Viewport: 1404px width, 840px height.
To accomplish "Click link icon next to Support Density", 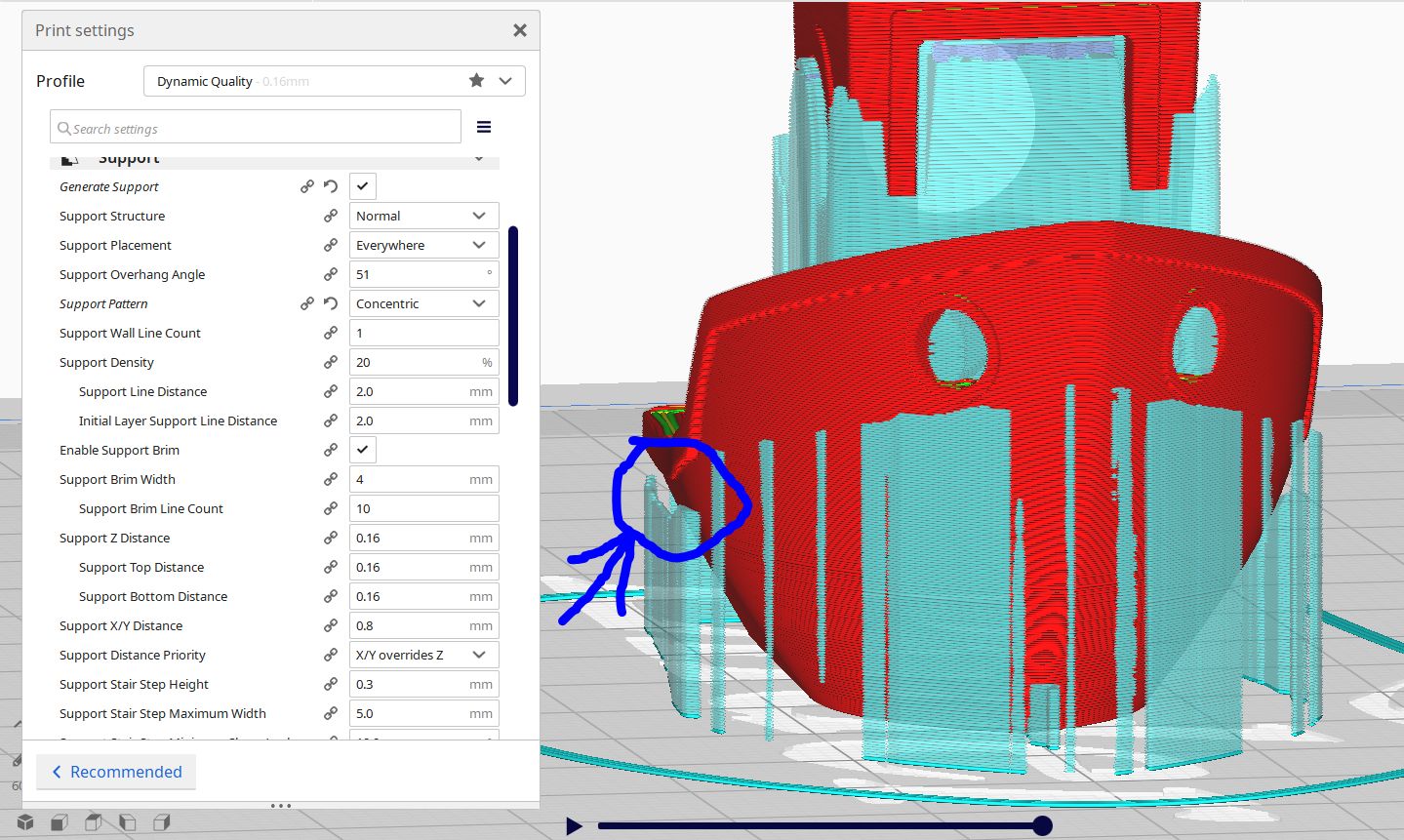I will click(x=331, y=362).
